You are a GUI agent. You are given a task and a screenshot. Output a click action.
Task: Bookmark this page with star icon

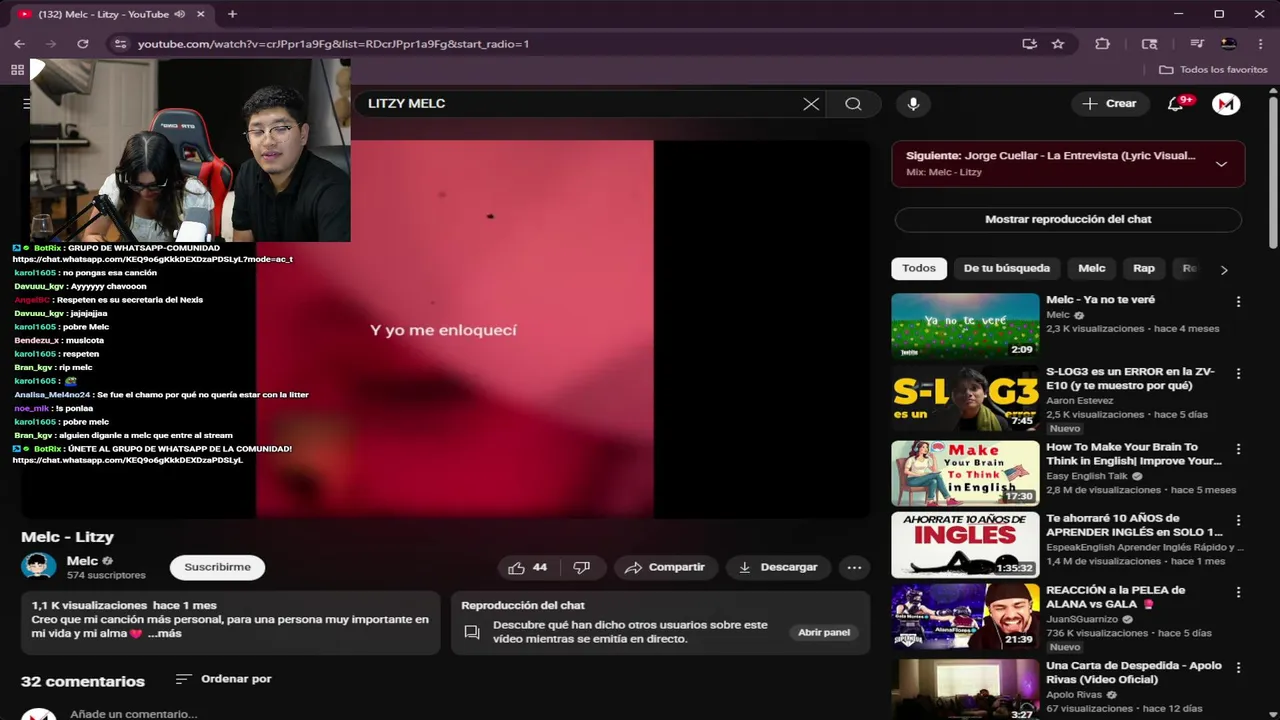coord(1058,44)
